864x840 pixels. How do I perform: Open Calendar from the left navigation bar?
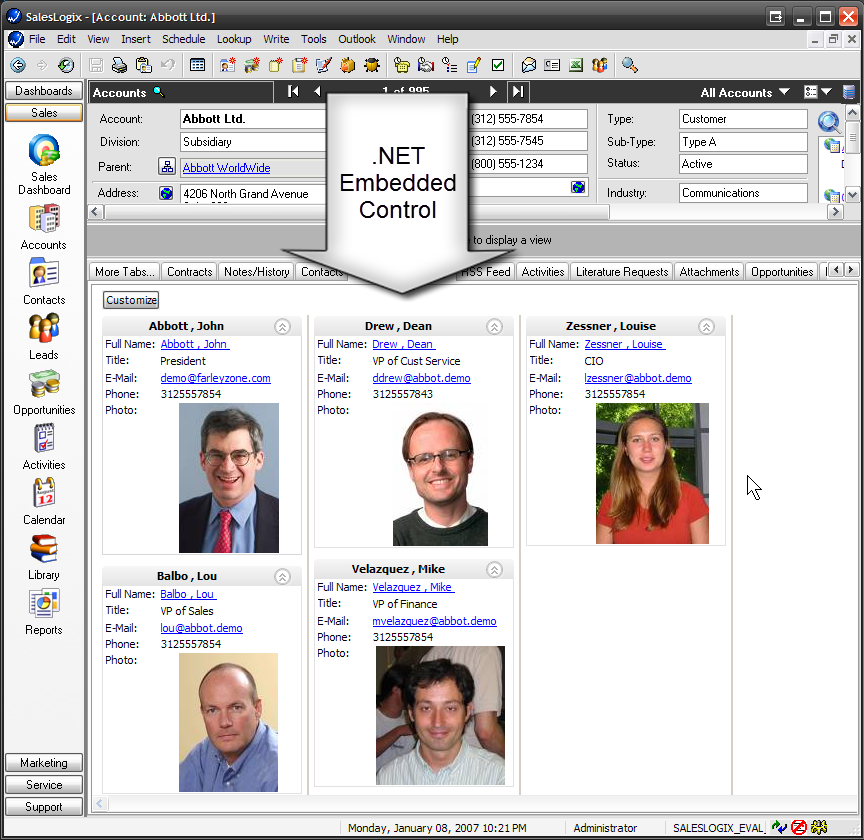(44, 502)
